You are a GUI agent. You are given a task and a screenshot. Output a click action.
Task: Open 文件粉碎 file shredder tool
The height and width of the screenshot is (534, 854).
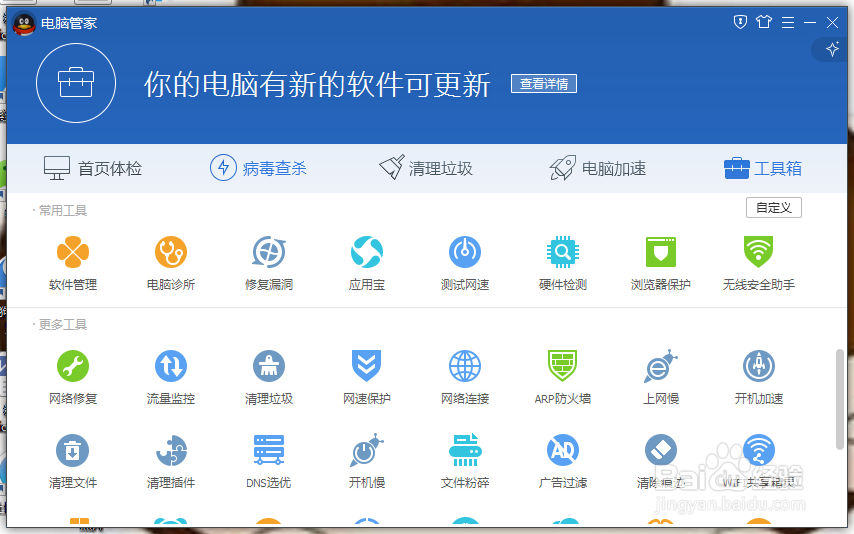(x=465, y=462)
